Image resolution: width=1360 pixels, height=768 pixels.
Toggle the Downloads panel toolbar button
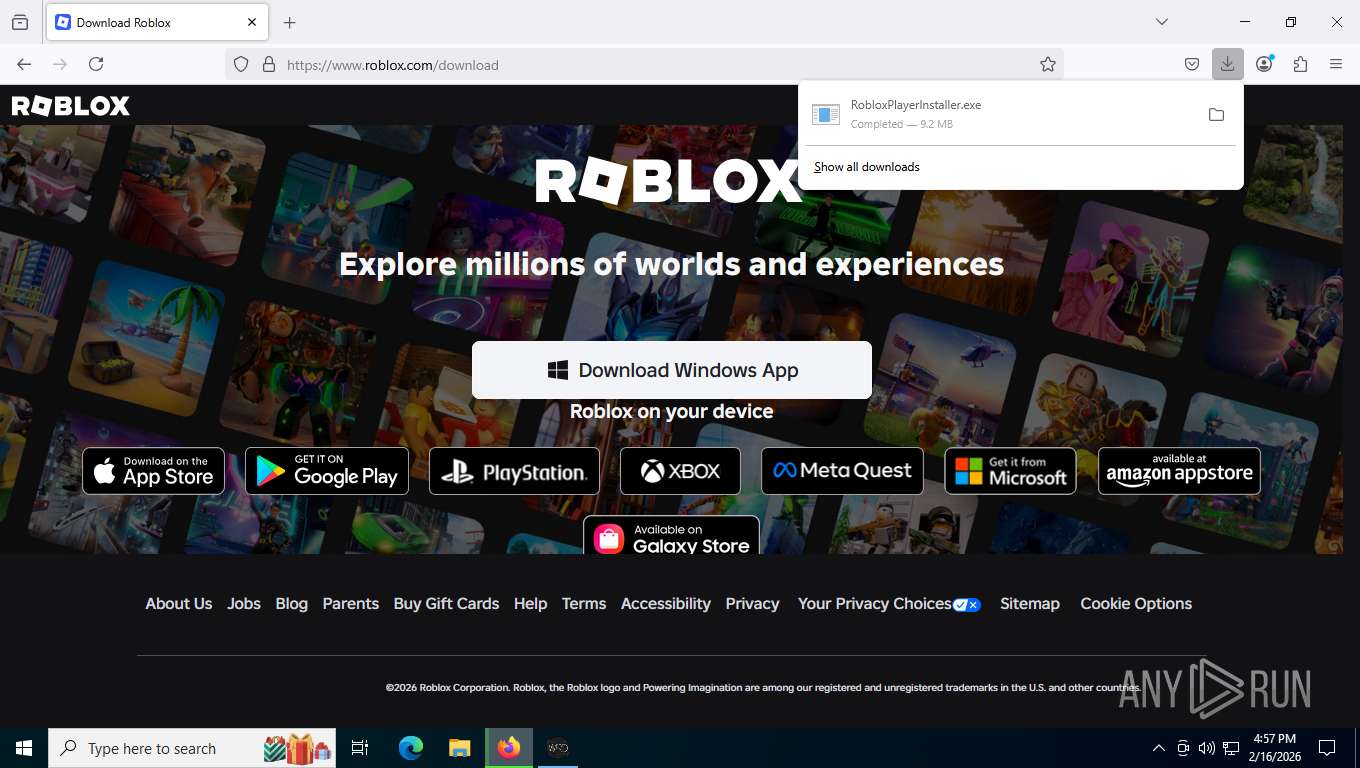(1227, 64)
